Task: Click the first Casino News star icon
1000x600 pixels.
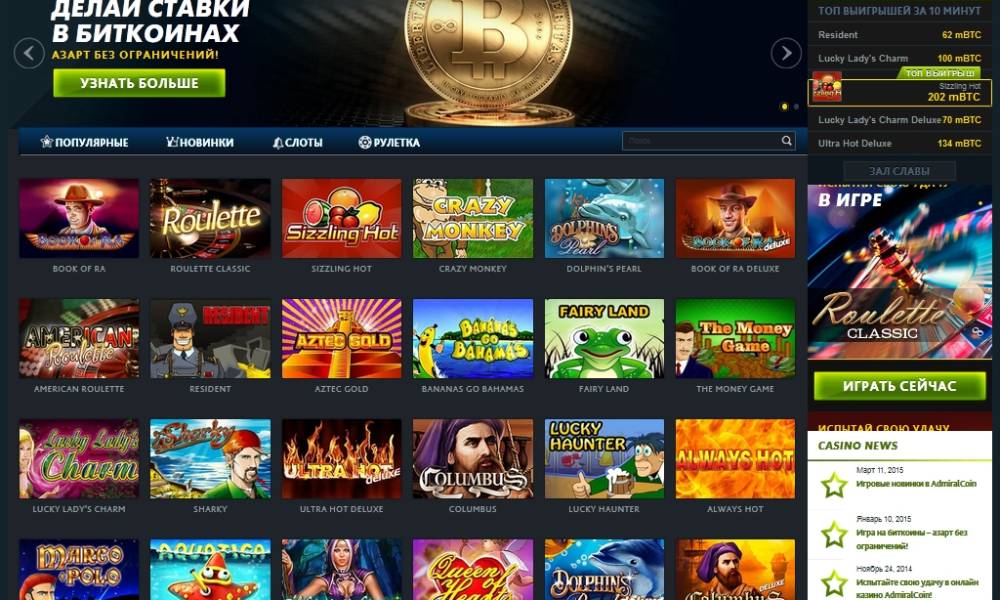Action: (834, 485)
